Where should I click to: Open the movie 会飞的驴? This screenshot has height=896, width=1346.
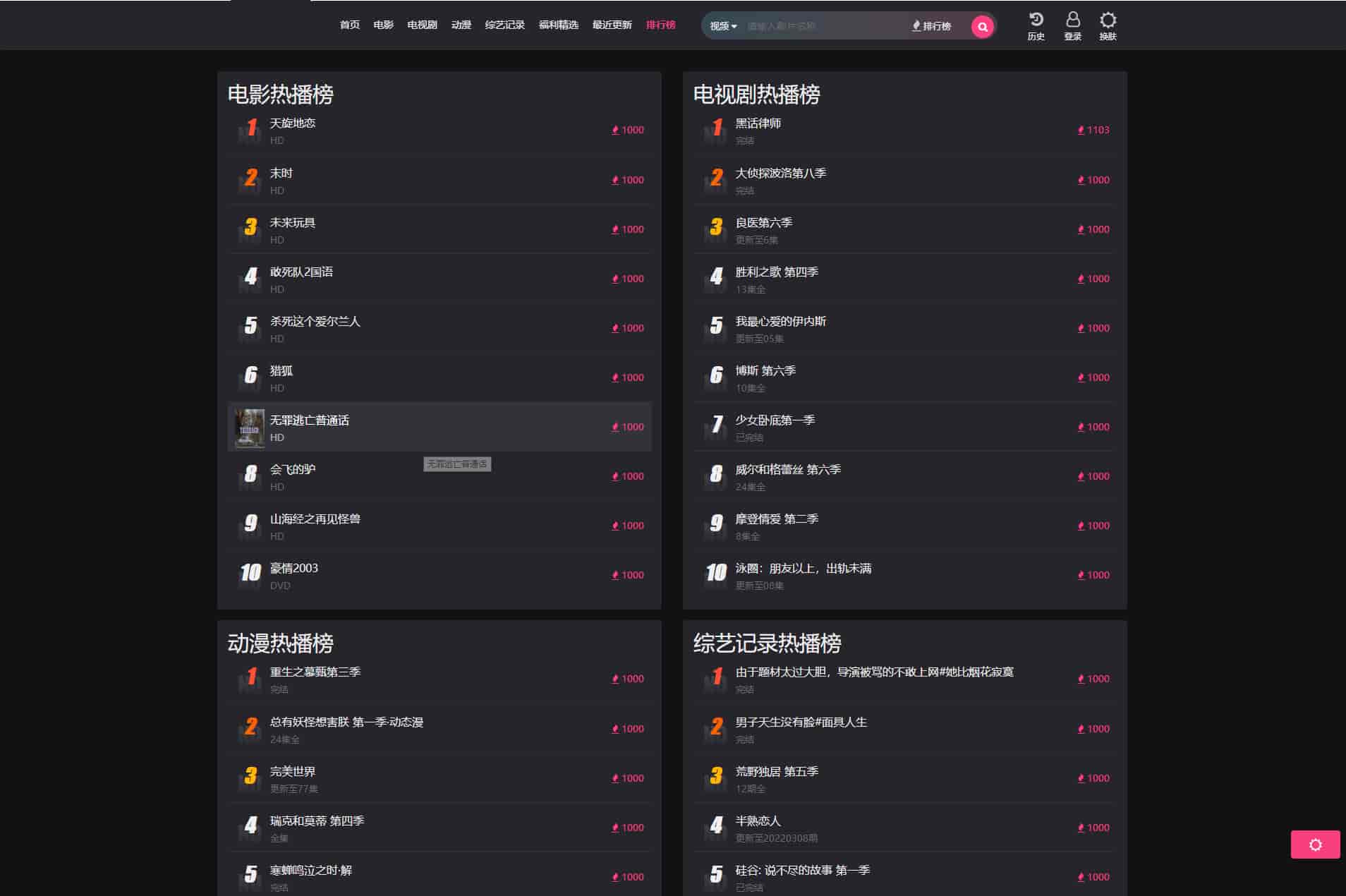(x=293, y=469)
